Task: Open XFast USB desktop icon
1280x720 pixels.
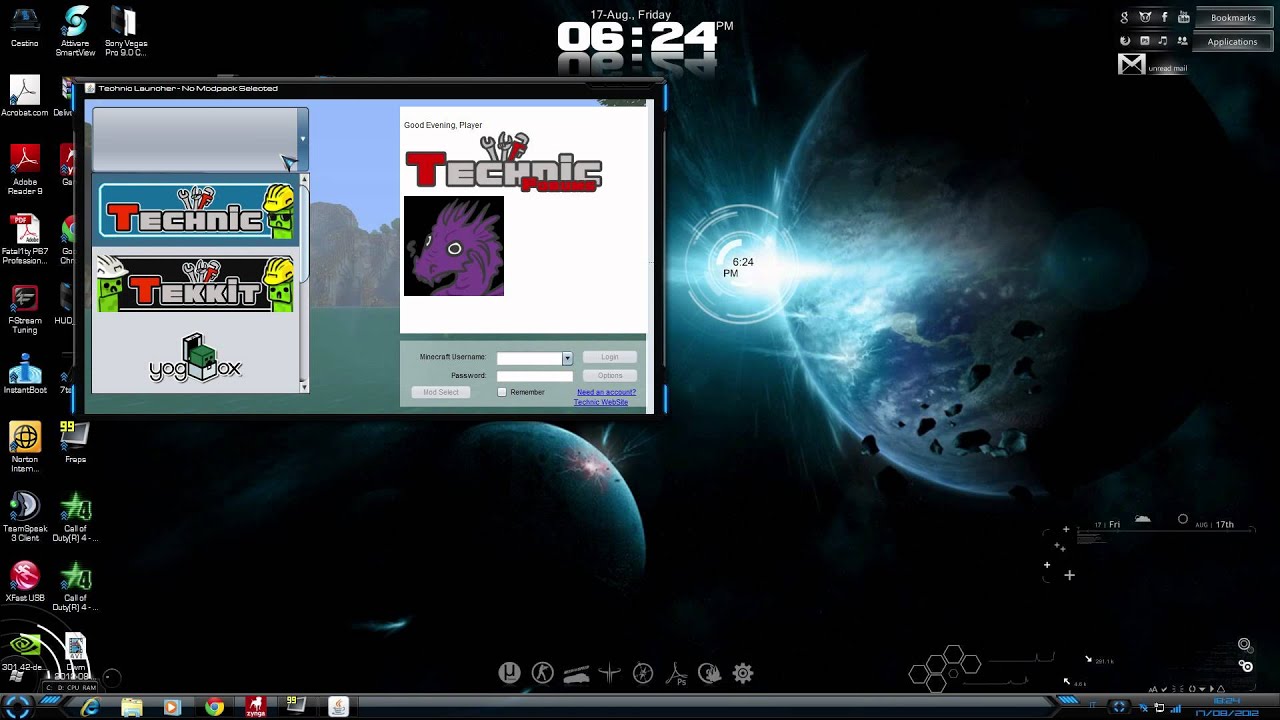Action: [24, 582]
